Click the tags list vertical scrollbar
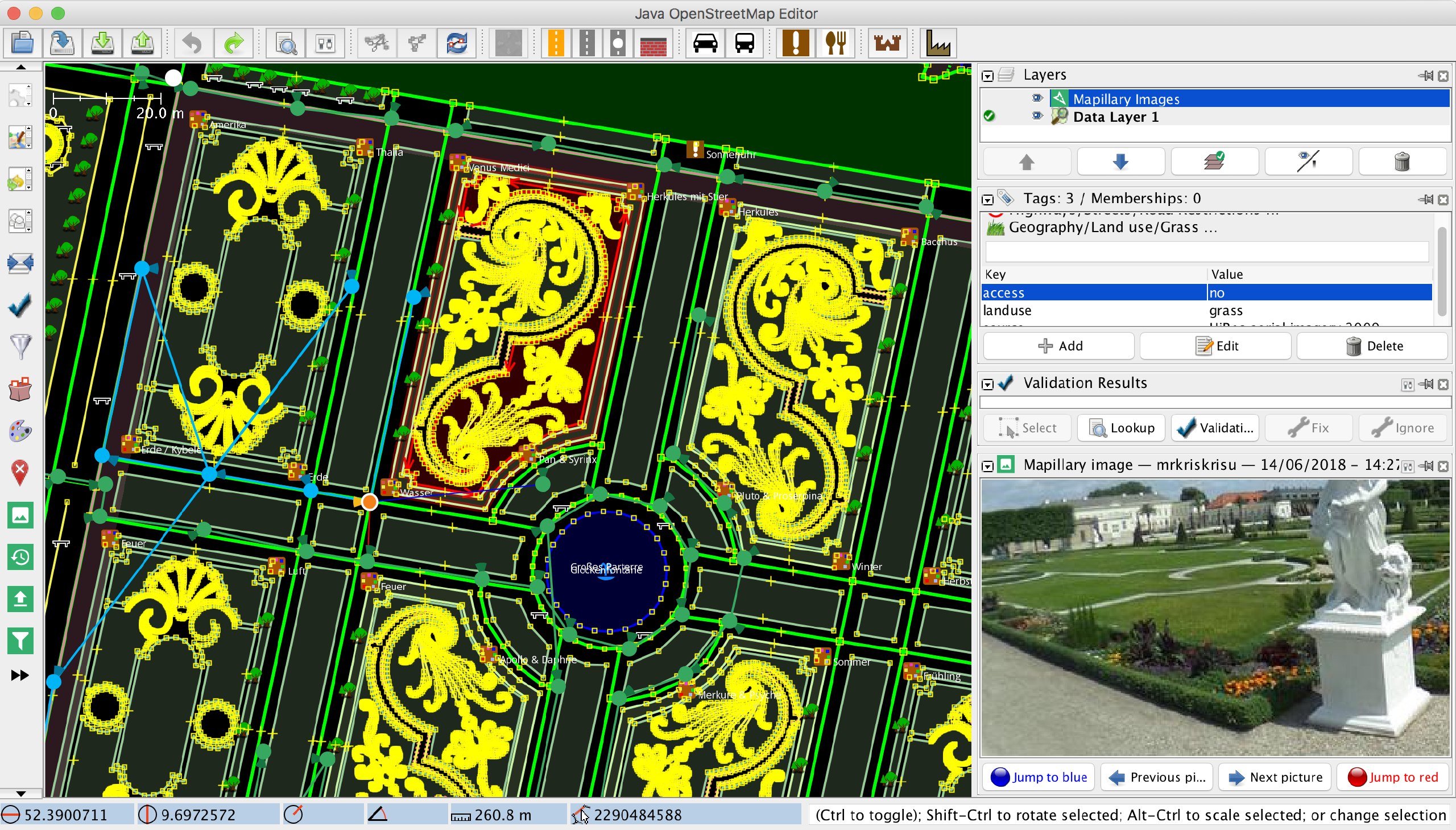1456x830 pixels. [x=1441, y=271]
